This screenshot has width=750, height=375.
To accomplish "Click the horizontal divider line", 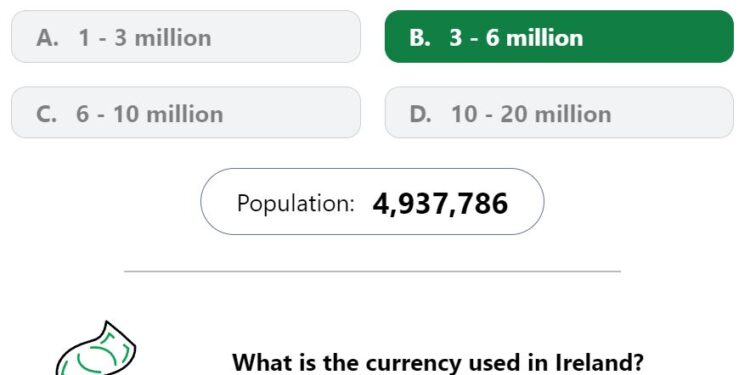I will tap(372, 271).
